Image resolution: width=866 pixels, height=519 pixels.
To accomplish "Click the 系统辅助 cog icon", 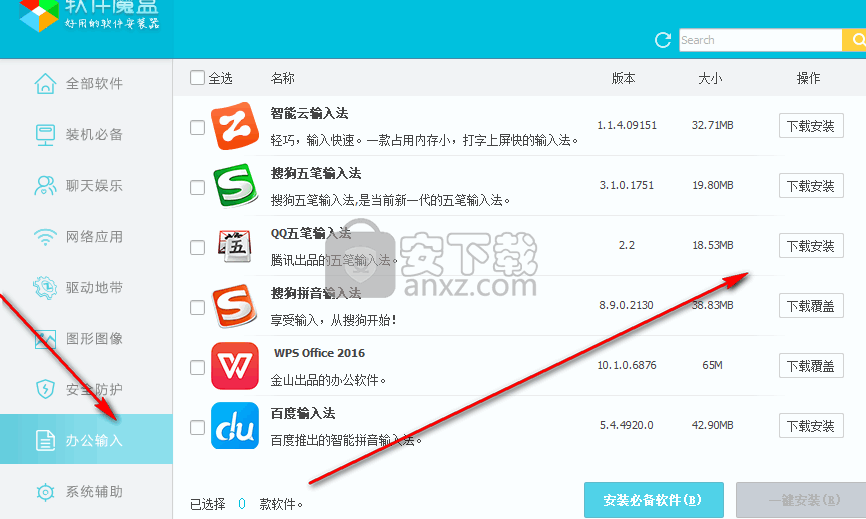I will tap(45, 491).
